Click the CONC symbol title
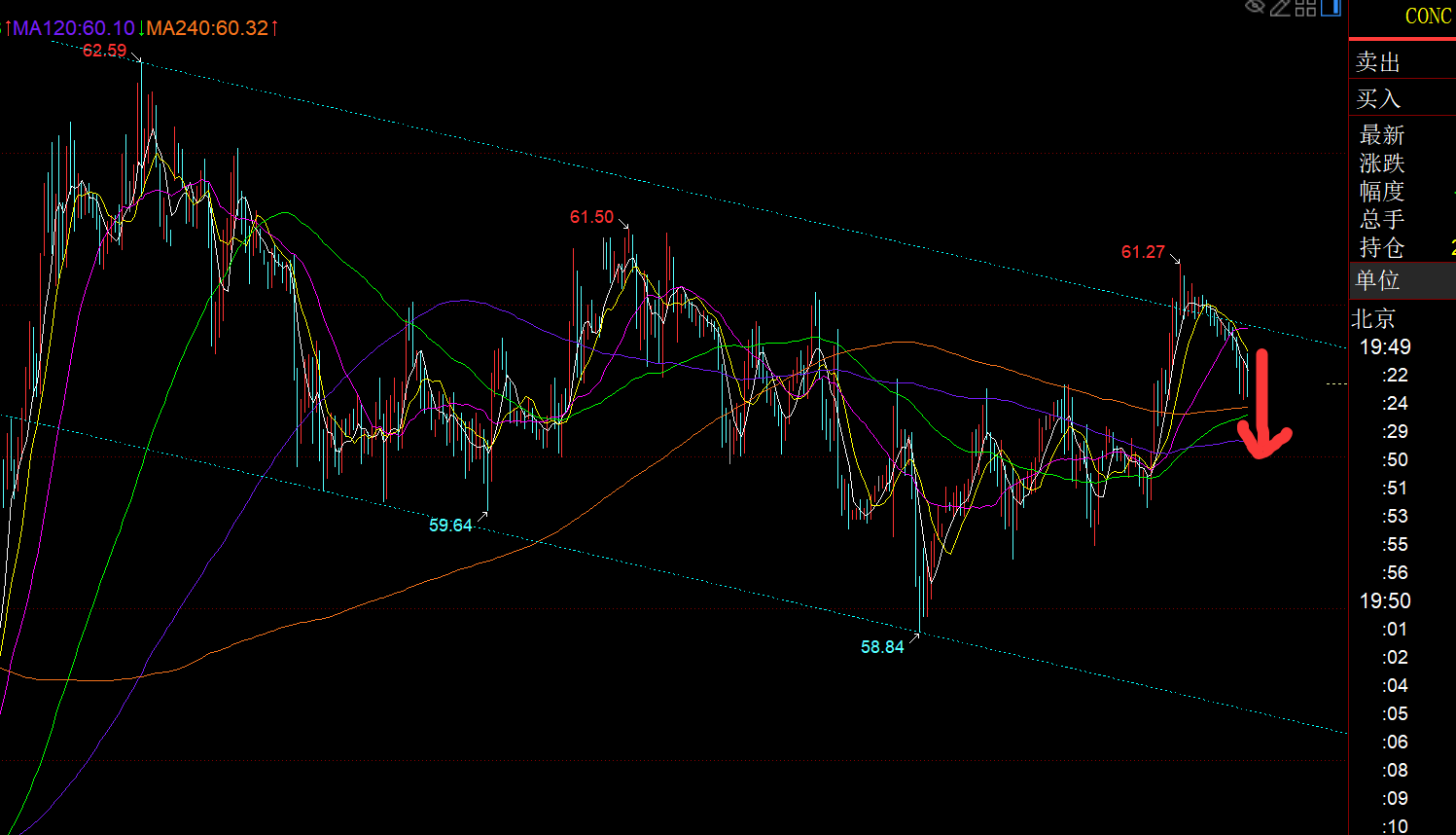 click(1427, 16)
